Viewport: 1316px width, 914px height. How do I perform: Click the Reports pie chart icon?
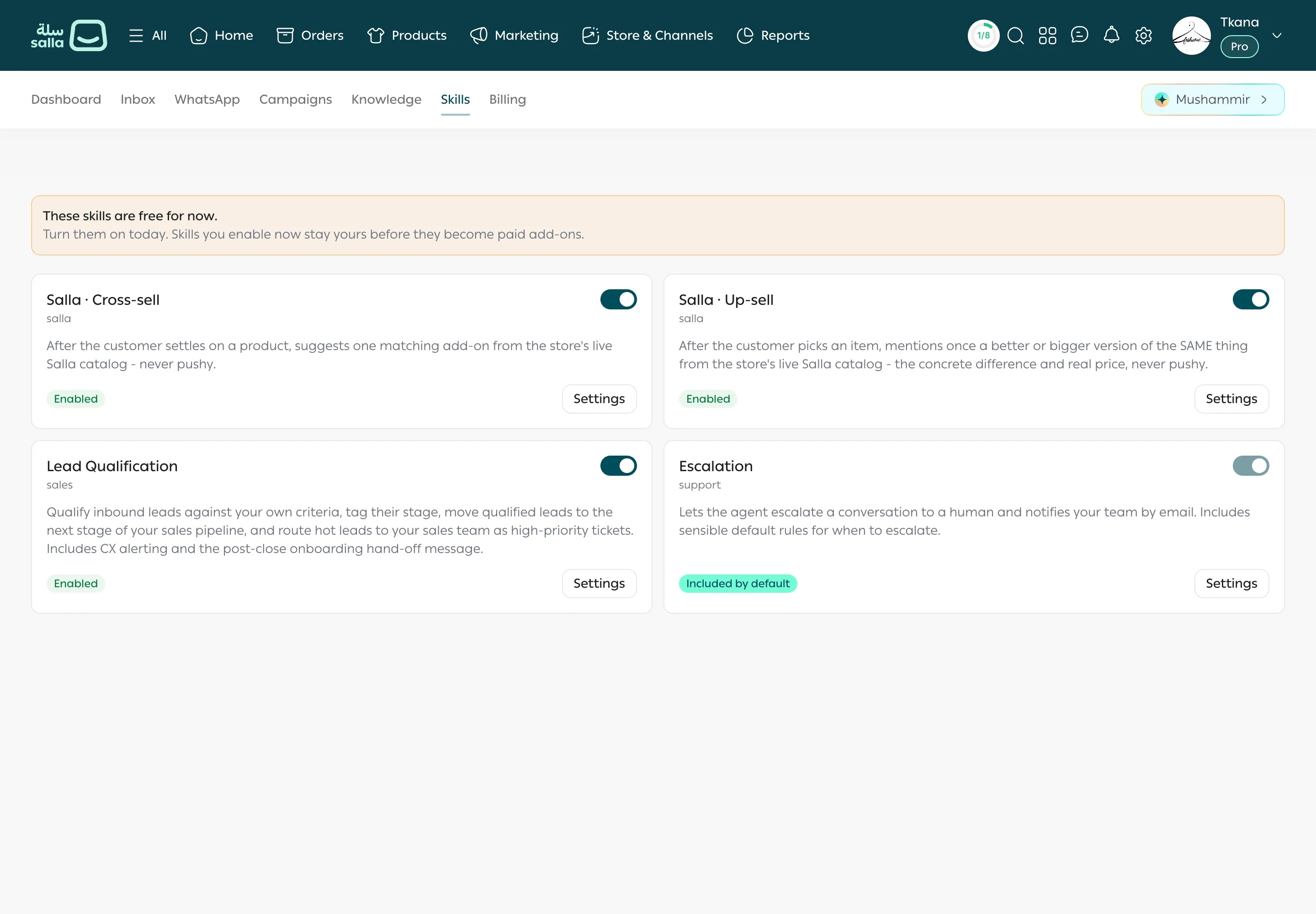(x=744, y=36)
